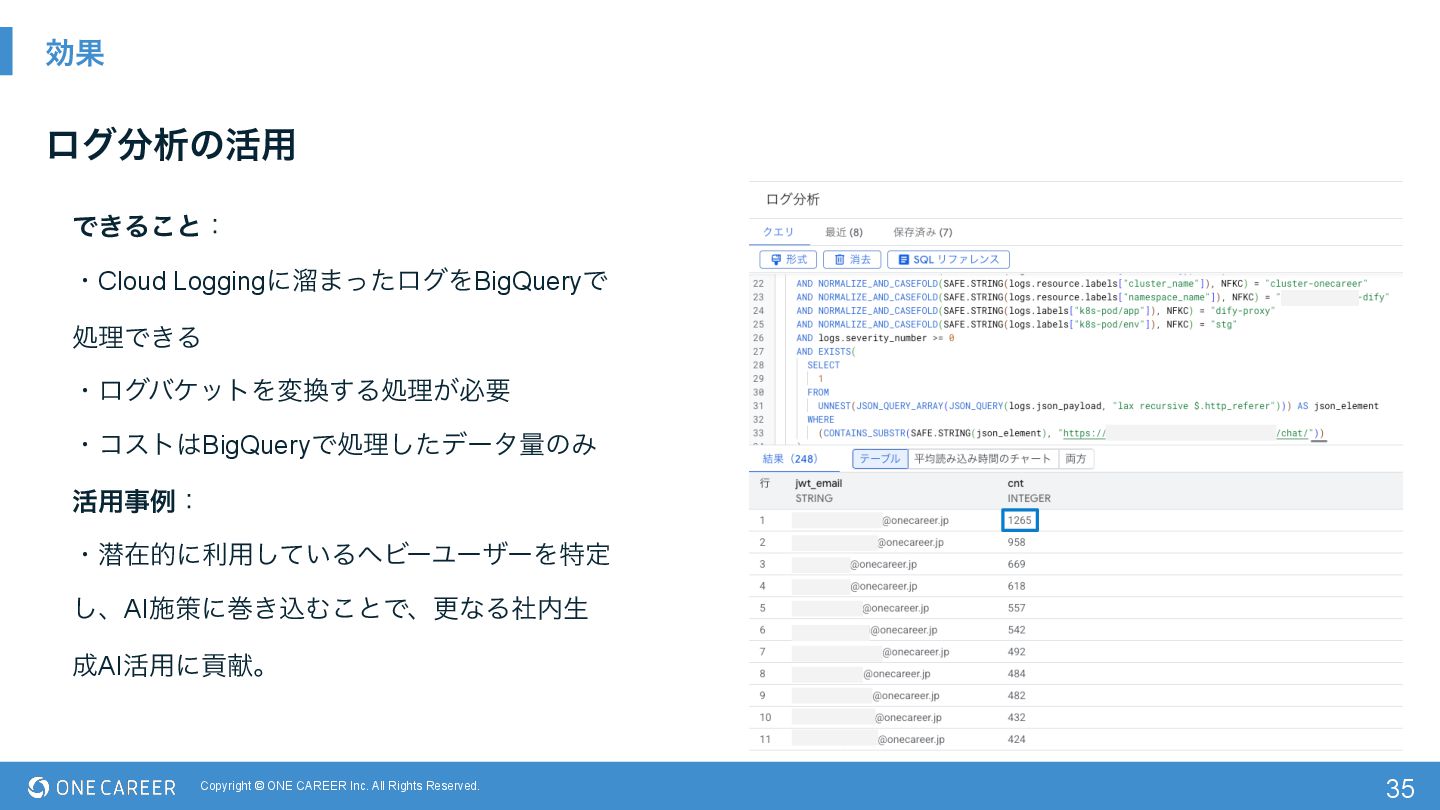Image resolution: width=1440 pixels, height=810 pixels.
Task: Click the "dify-proxy" string in query
Action: [x=1241, y=311]
